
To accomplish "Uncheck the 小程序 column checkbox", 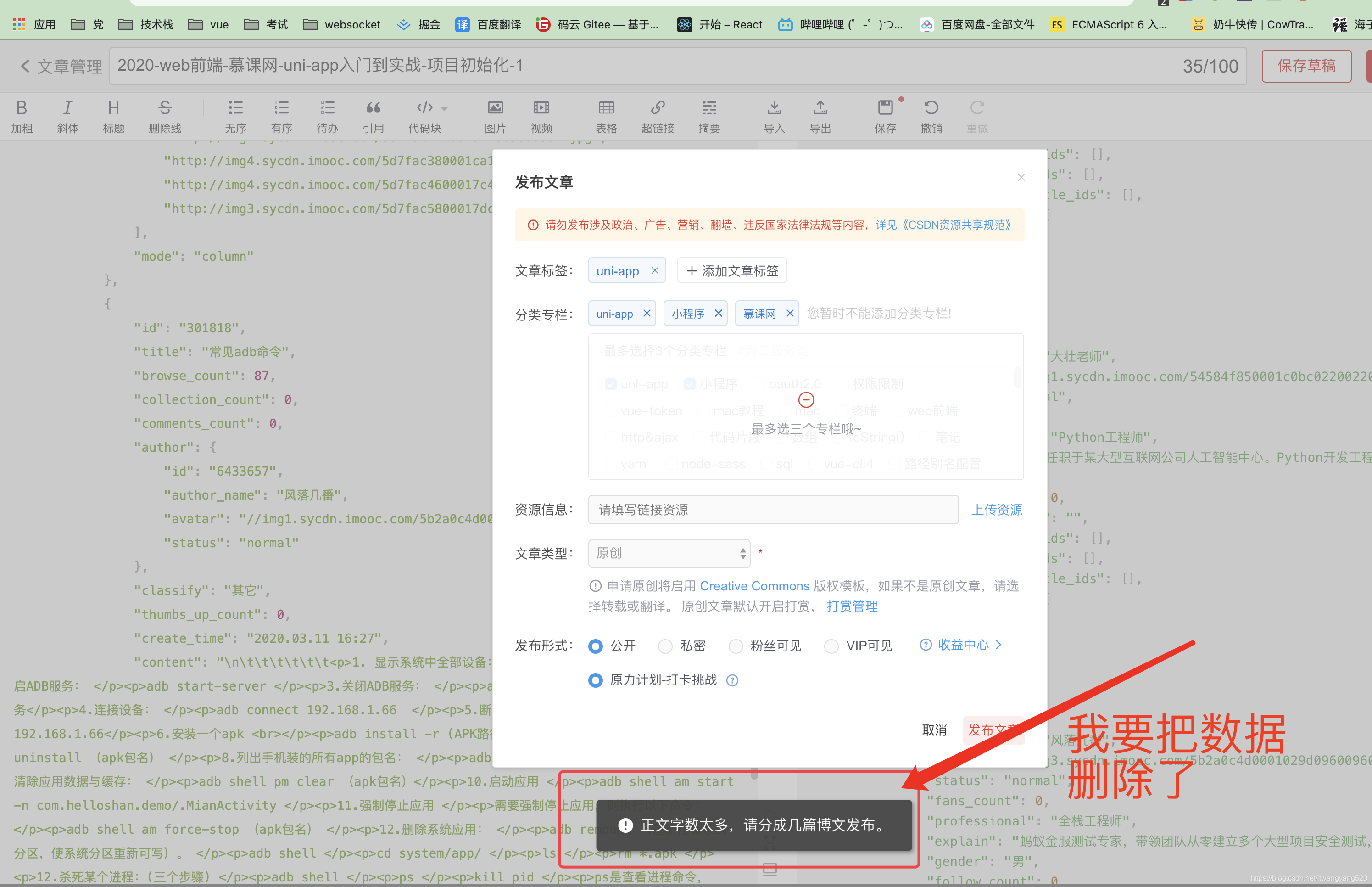I will pyautogui.click(x=690, y=384).
